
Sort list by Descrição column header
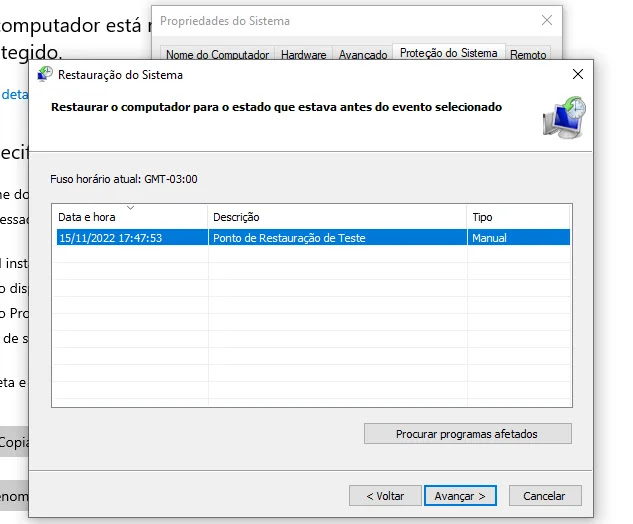tap(337, 217)
